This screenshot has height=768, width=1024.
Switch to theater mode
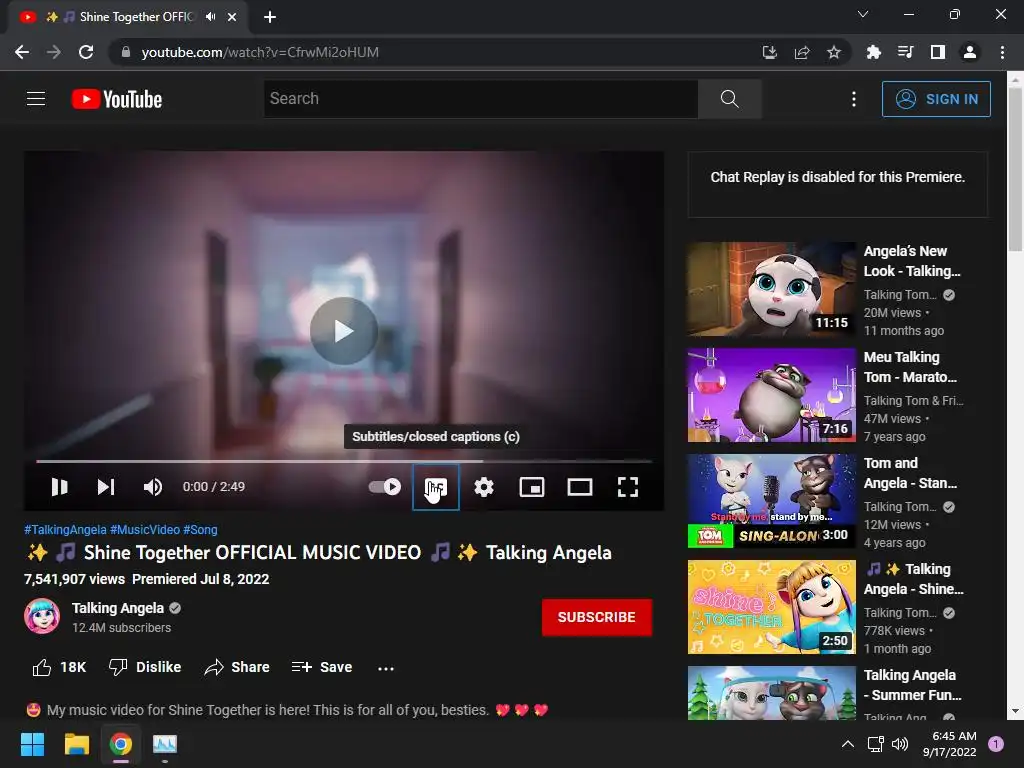click(x=580, y=487)
